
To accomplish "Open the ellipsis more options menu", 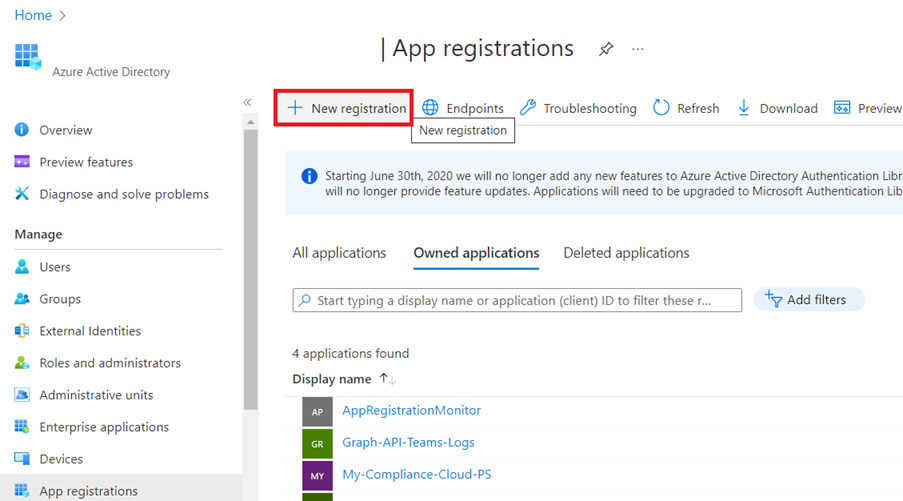I will [x=638, y=49].
